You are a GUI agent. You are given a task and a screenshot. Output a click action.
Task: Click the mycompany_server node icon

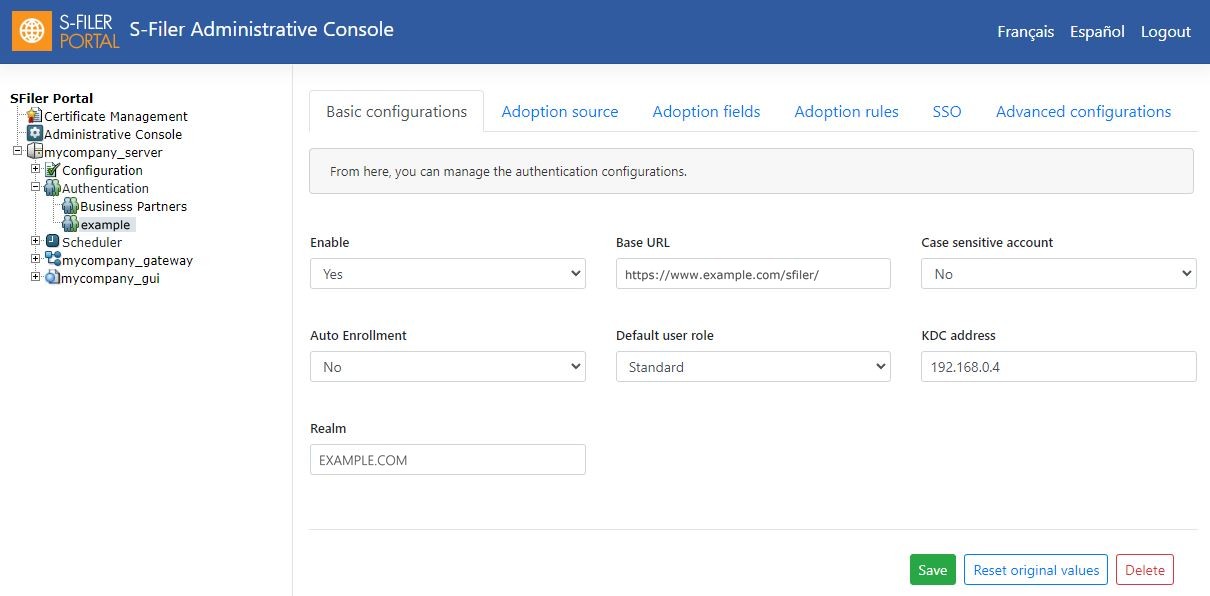[35, 152]
